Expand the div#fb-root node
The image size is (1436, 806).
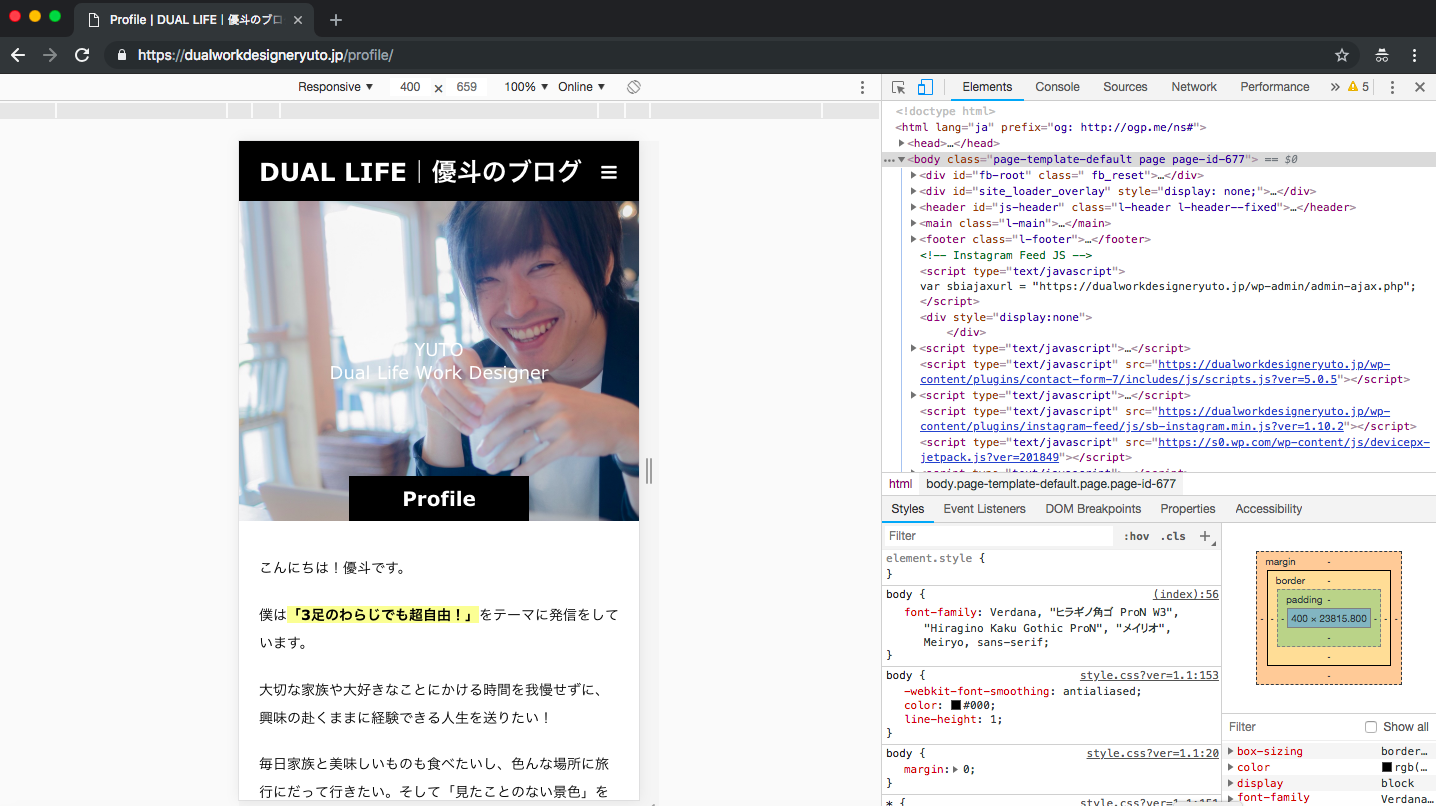click(x=913, y=176)
